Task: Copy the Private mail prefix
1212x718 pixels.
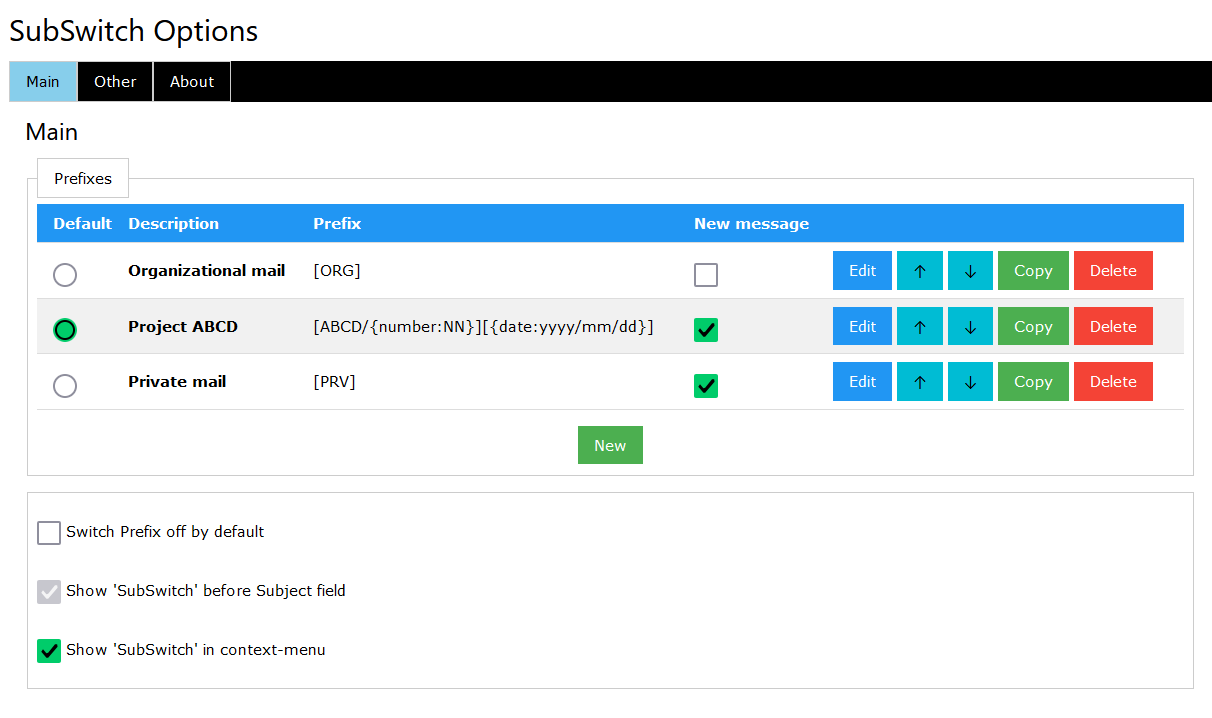Action: pos(1033,381)
